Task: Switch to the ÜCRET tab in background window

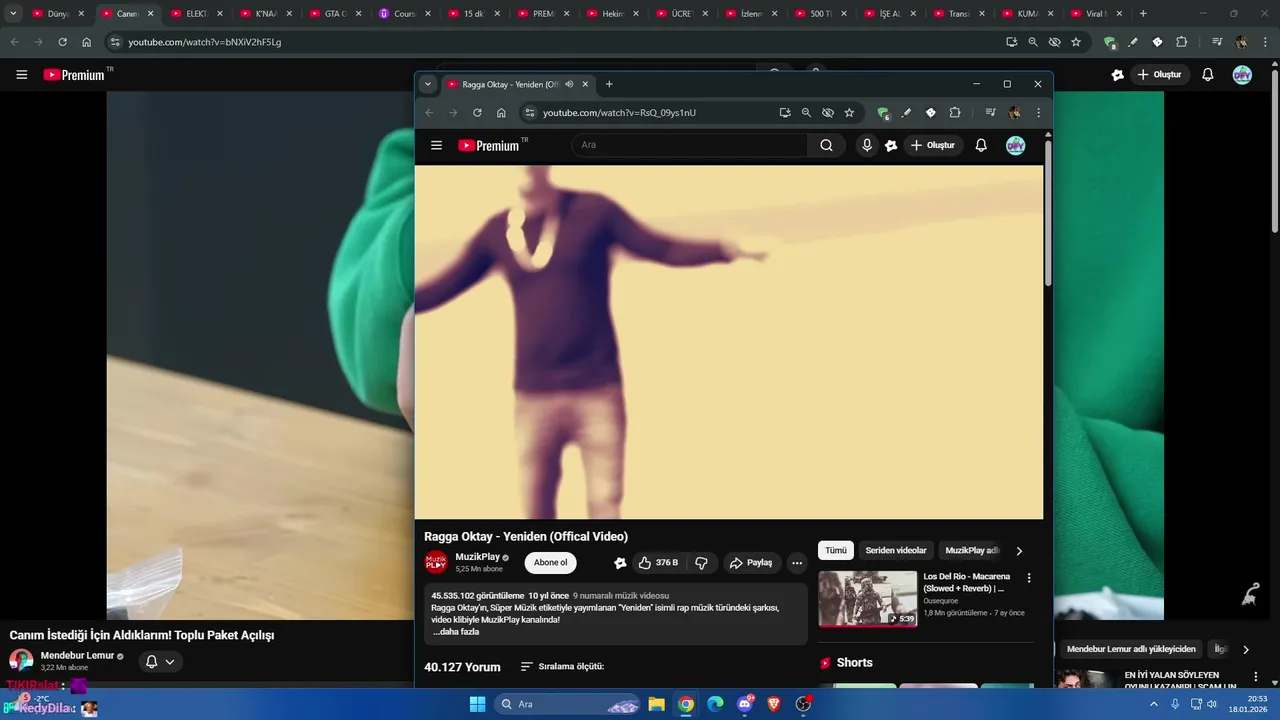Action: (x=680, y=14)
